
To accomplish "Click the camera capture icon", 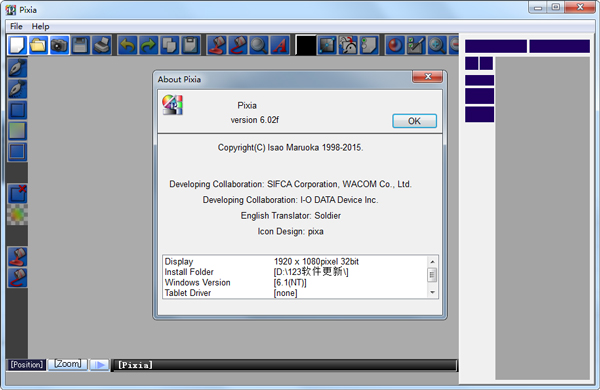I will (x=59, y=45).
